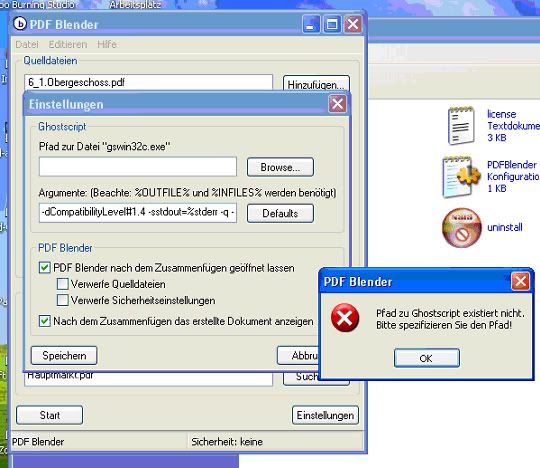Open the Editieren menu
This screenshot has width=540, height=468.
68,44
